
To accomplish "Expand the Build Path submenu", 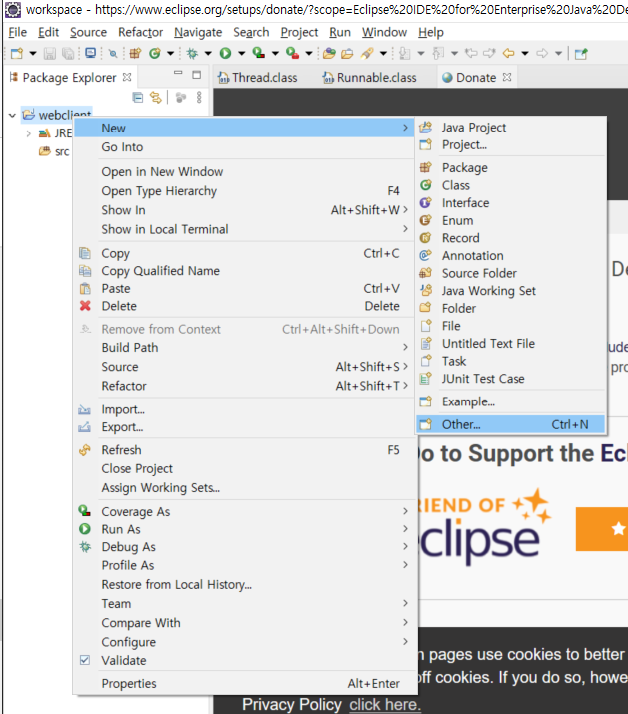I will point(245,347).
